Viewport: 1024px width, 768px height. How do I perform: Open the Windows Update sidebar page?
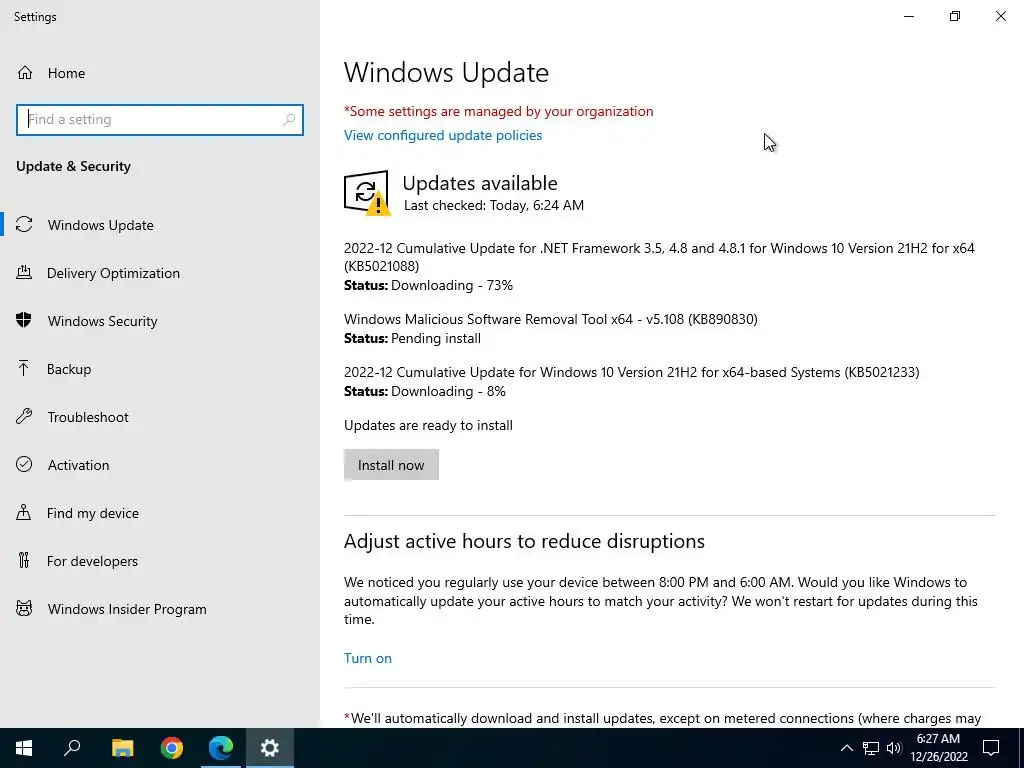tap(160, 225)
